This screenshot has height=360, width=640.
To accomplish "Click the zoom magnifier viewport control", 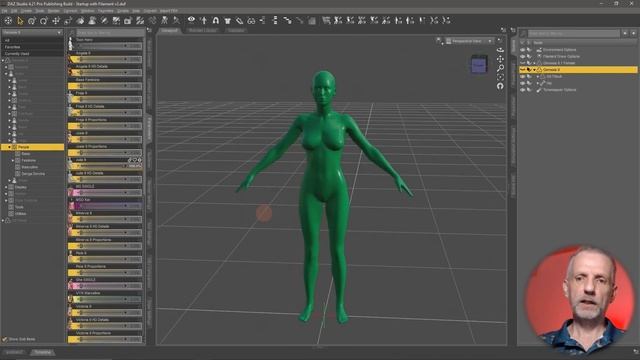I will [500, 68].
